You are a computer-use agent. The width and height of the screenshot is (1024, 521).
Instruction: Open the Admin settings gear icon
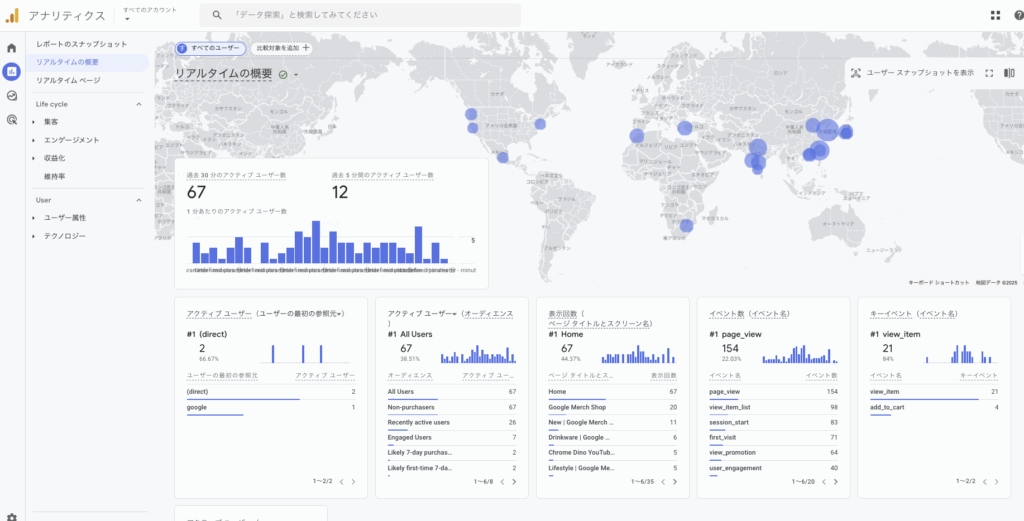(11, 516)
